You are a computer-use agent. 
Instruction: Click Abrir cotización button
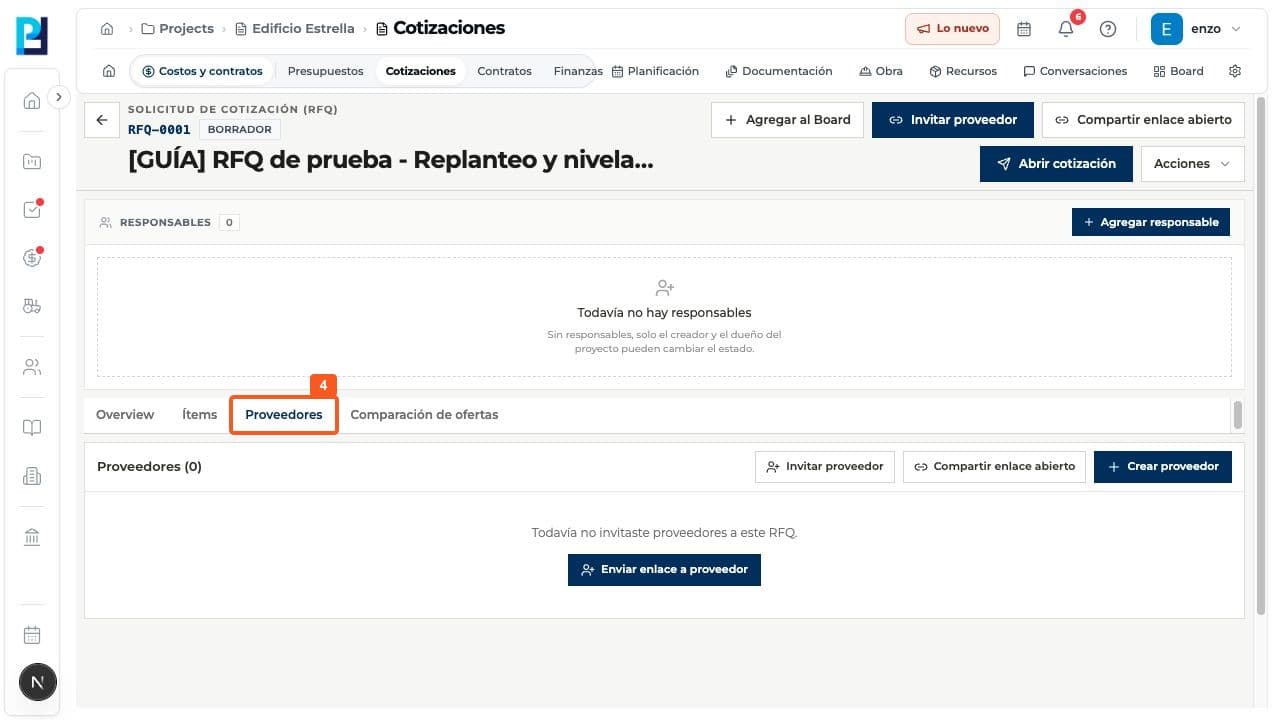tap(1056, 163)
